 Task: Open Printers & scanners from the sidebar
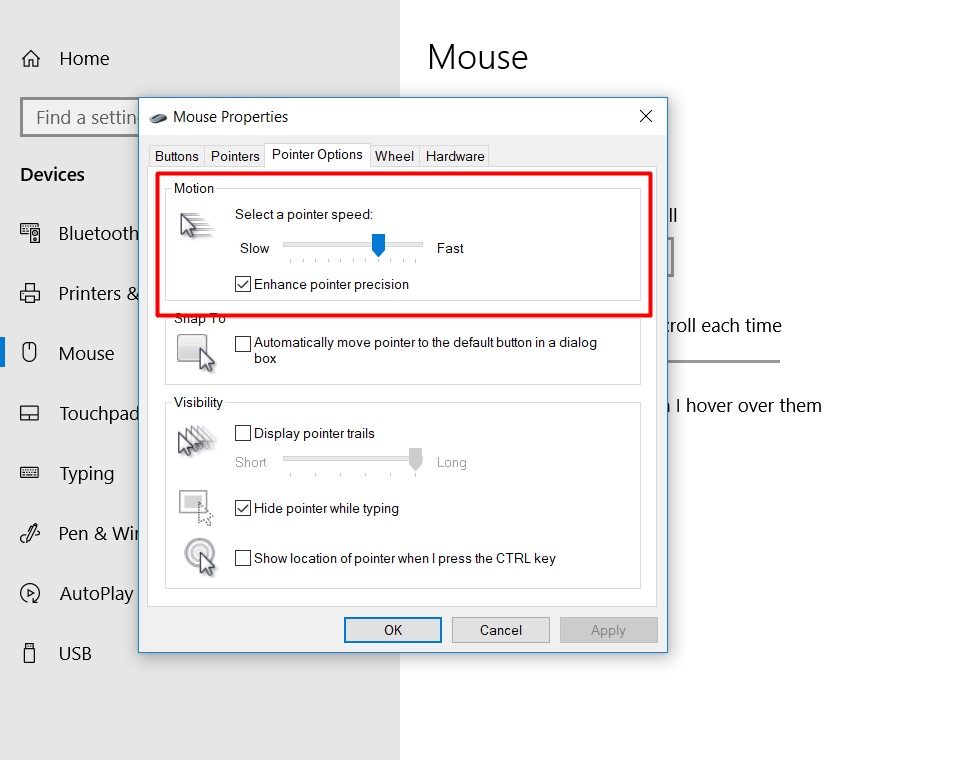click(x=31, y=293)
